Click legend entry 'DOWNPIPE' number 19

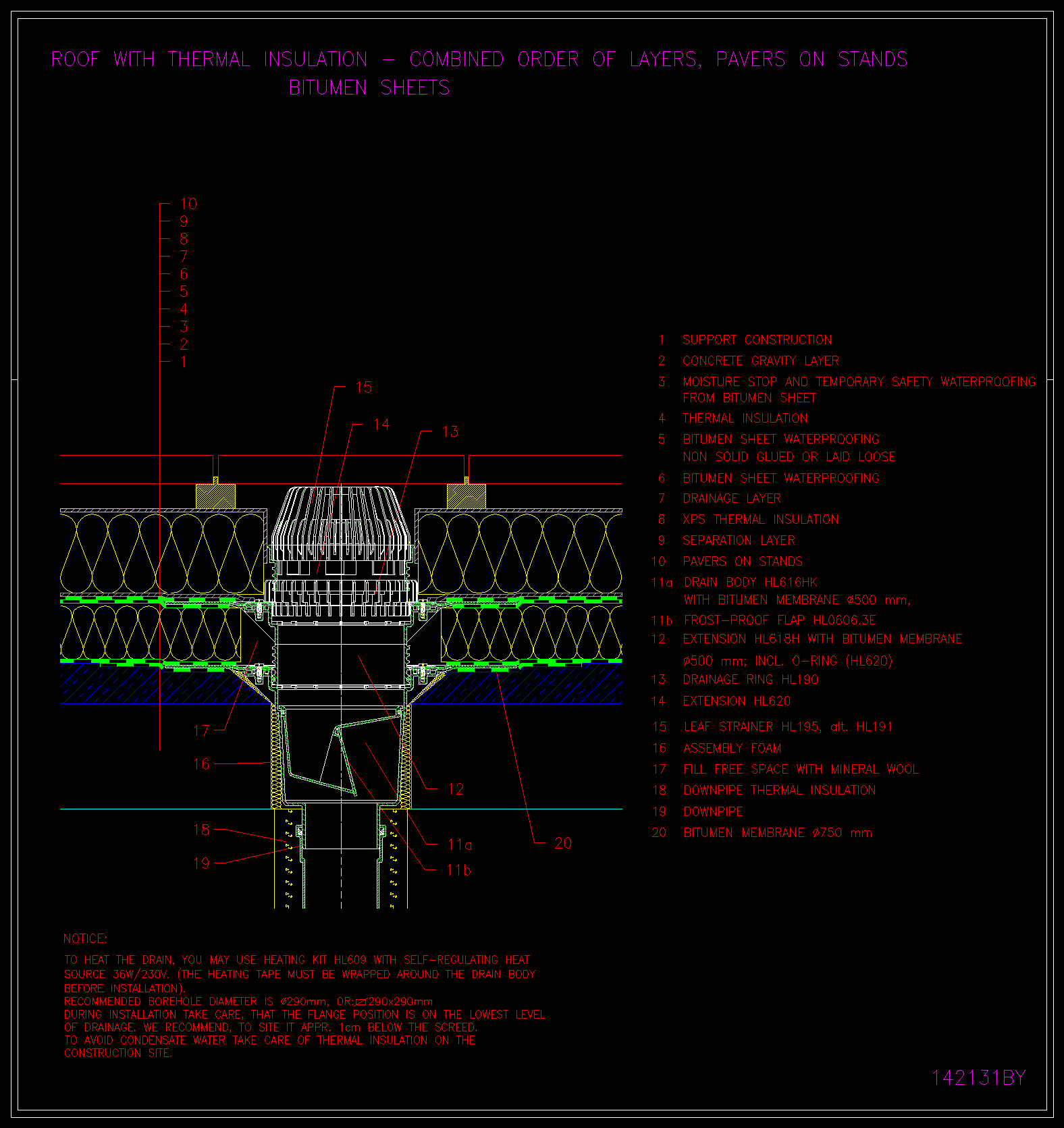[x=713, y=811]
